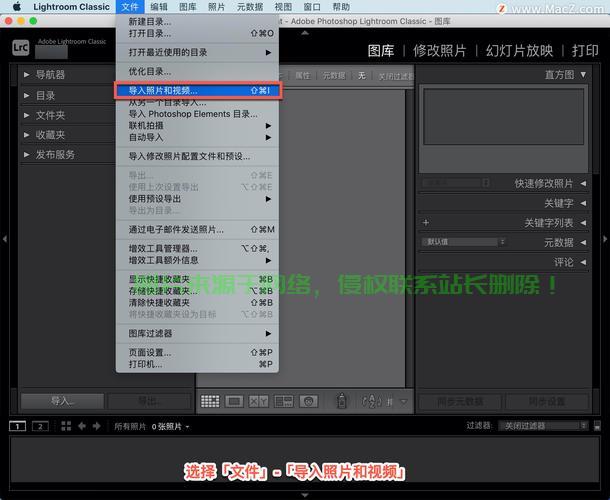Open the 关闭过滤器 filter dropdown
This screenshot has width=610, height=500.
(x=543, y=426)
